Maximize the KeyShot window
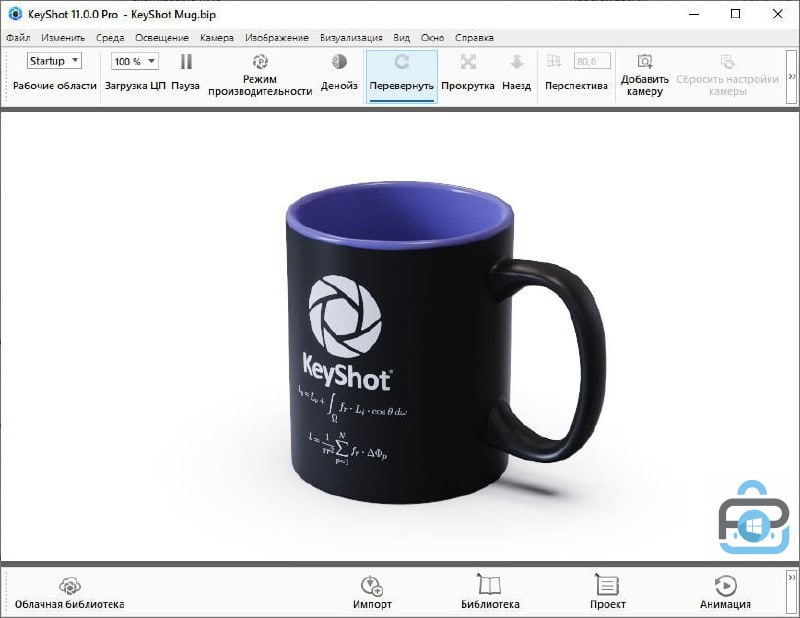 [736, 14]
